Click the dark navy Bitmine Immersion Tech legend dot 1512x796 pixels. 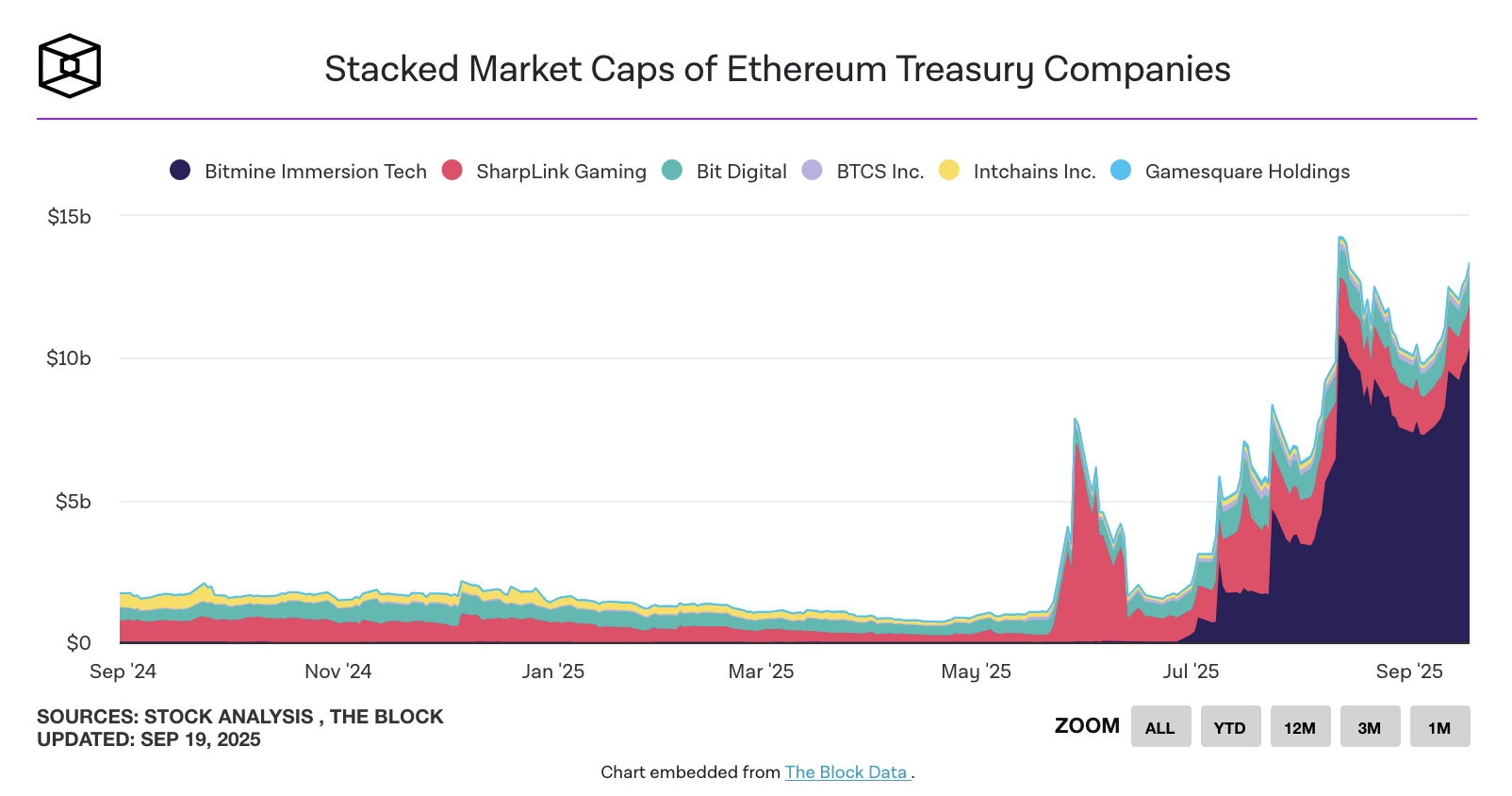[179, 171]
